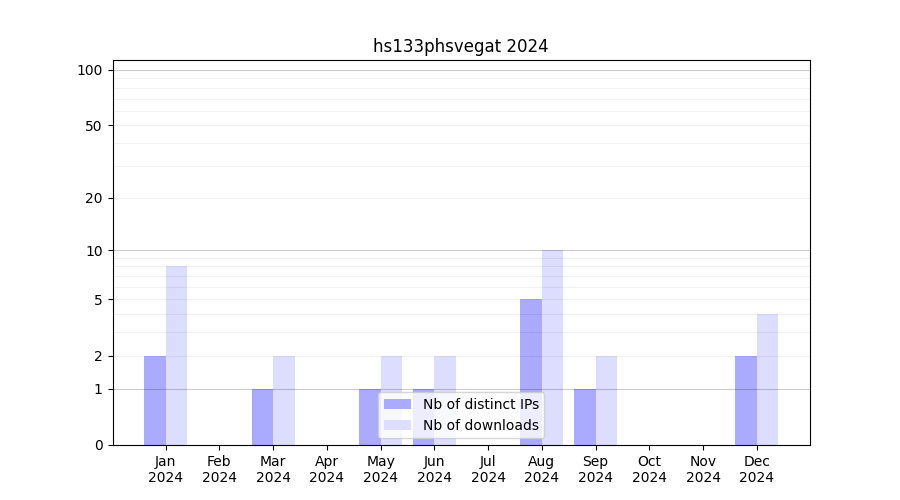The image size is (900, 500).
Task: Select the March distinct IPs bar
Action: pos(262,417)
